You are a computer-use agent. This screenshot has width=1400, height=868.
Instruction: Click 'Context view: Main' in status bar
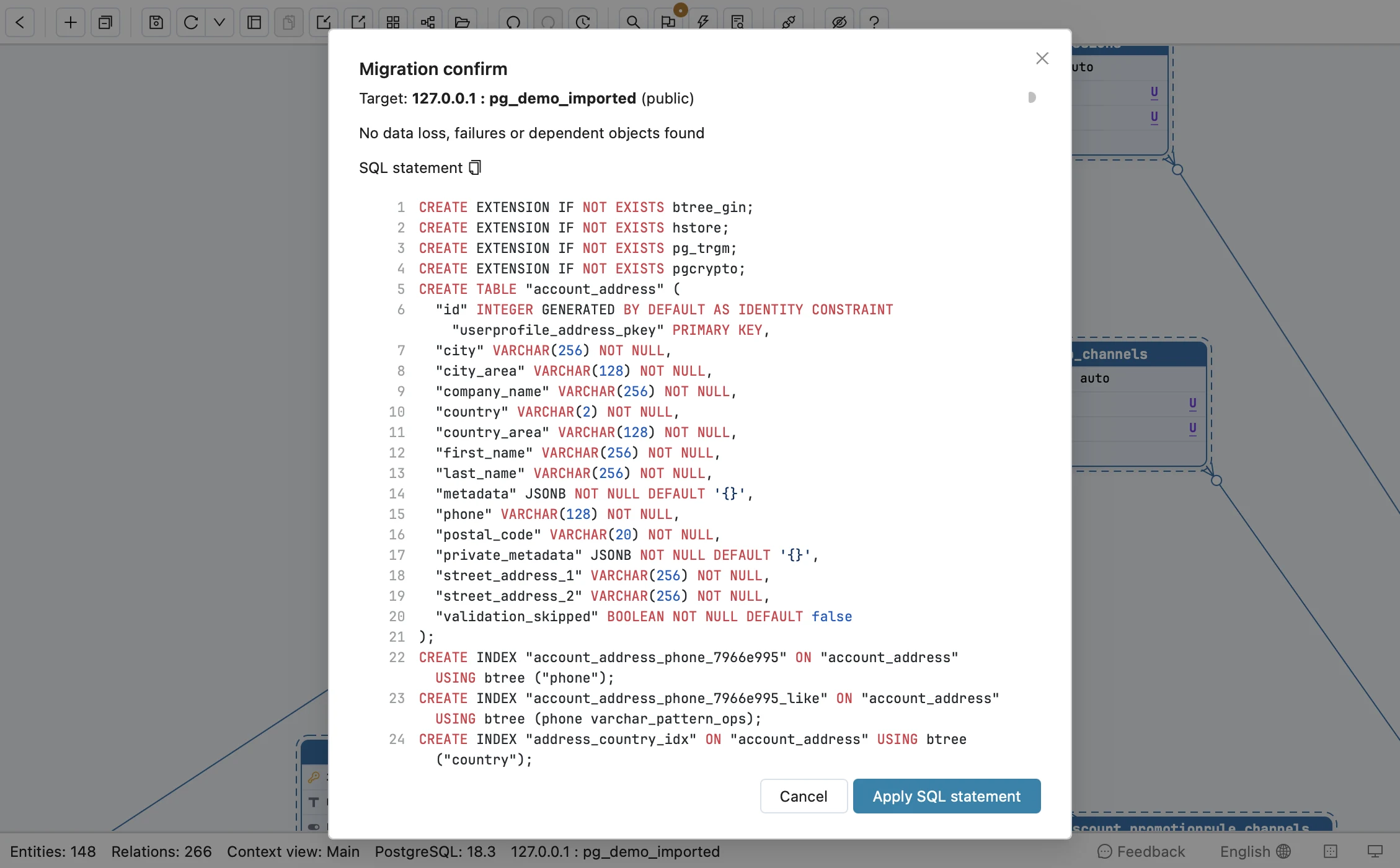pos(293,851)
